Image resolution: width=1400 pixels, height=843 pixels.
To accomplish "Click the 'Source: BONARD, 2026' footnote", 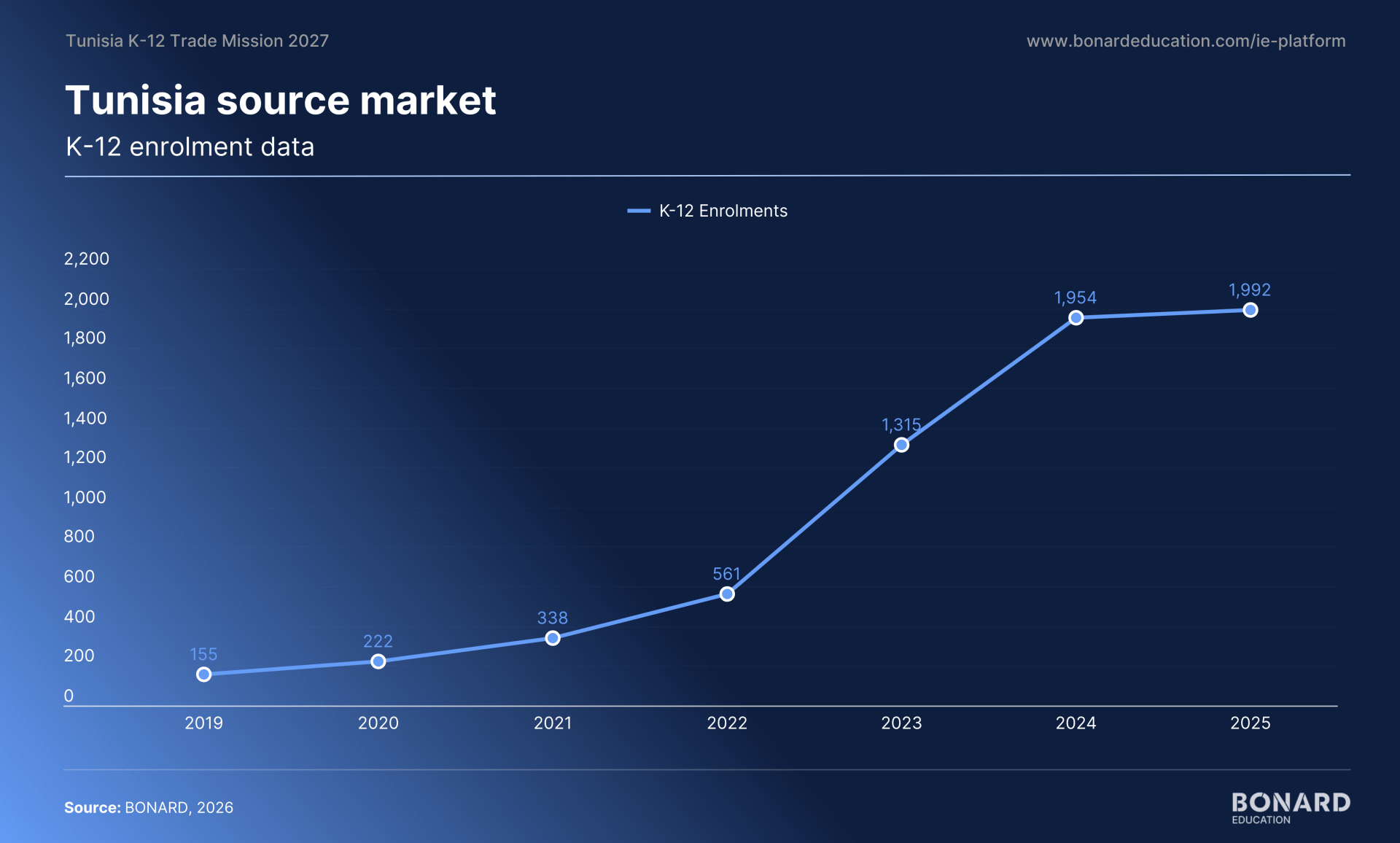I will (149, 807).
